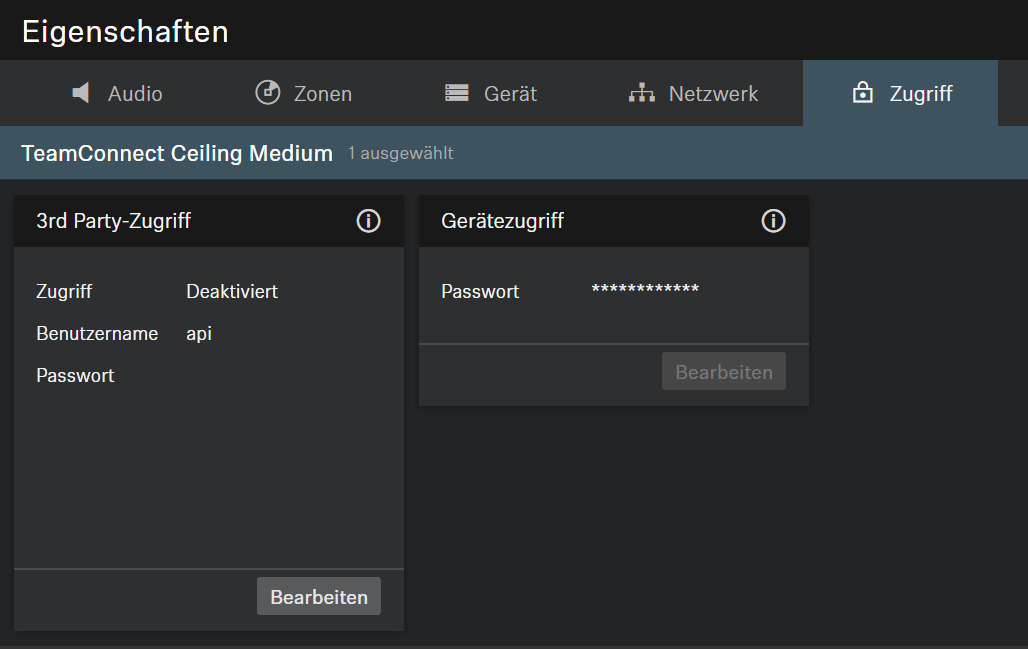Click the lock icon on Zugriff tab
The image size is (1028, 649).
(862, 93)
